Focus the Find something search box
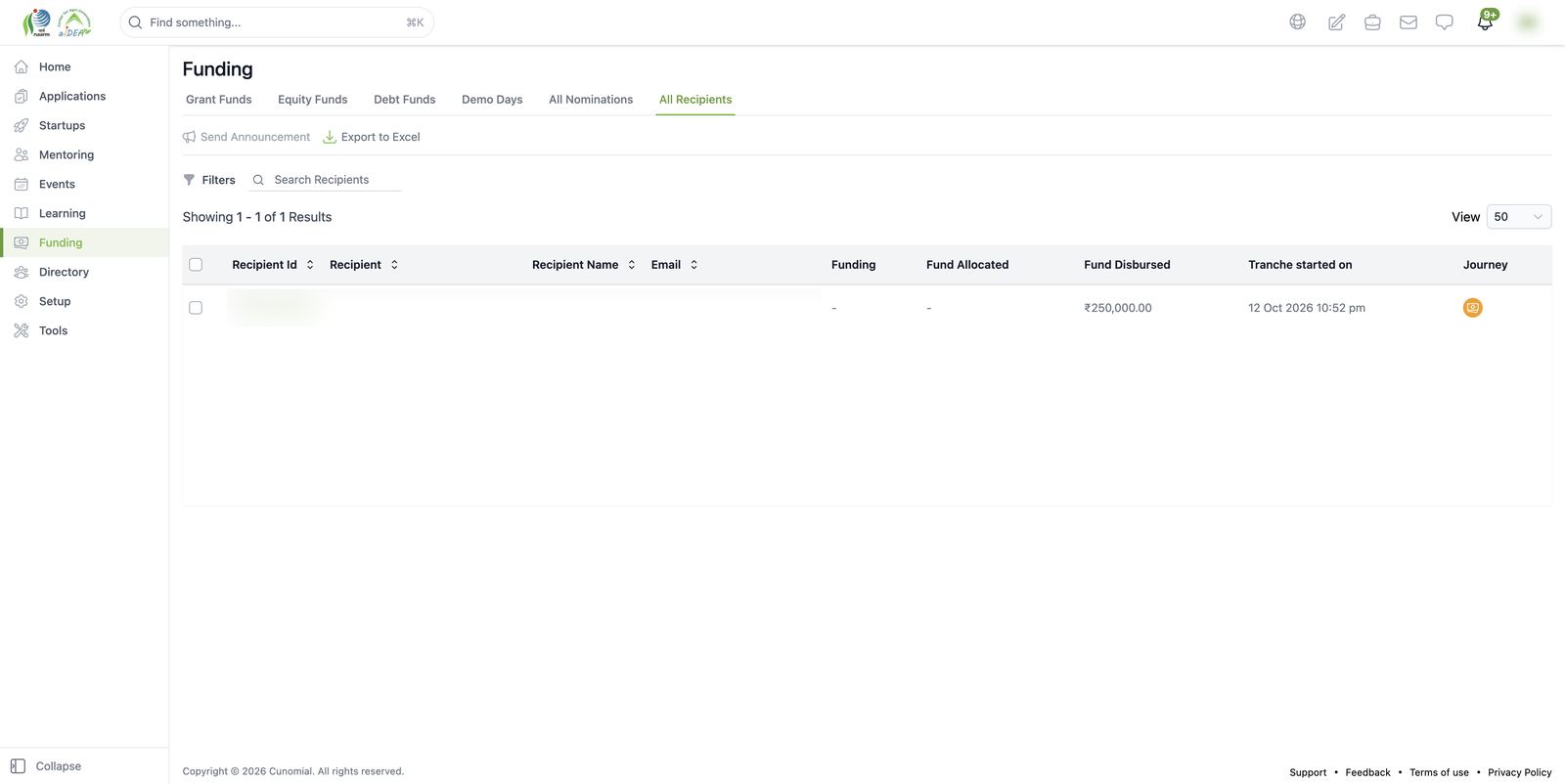Screen dimensions: 1565x784 [x=277, y=22]
